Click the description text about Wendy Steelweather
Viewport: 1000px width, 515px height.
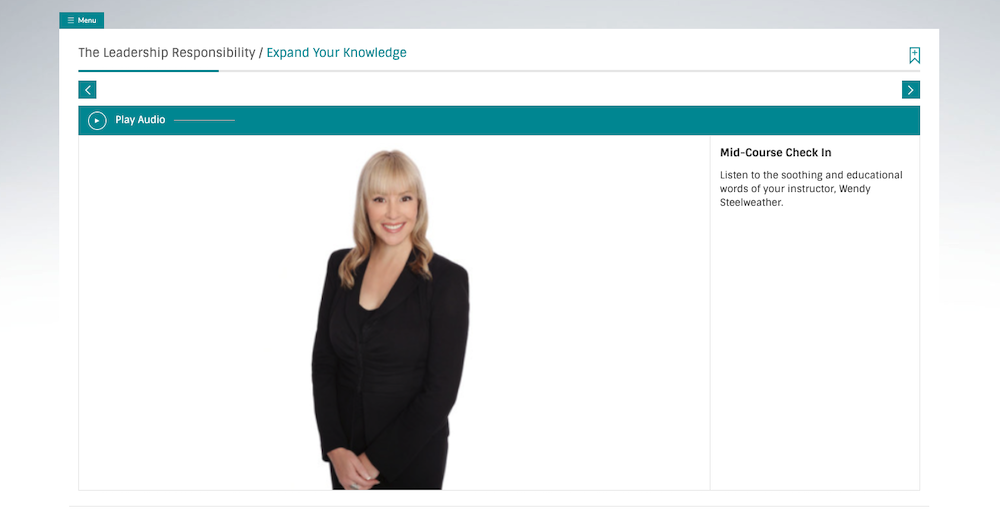tap(811, 189)
